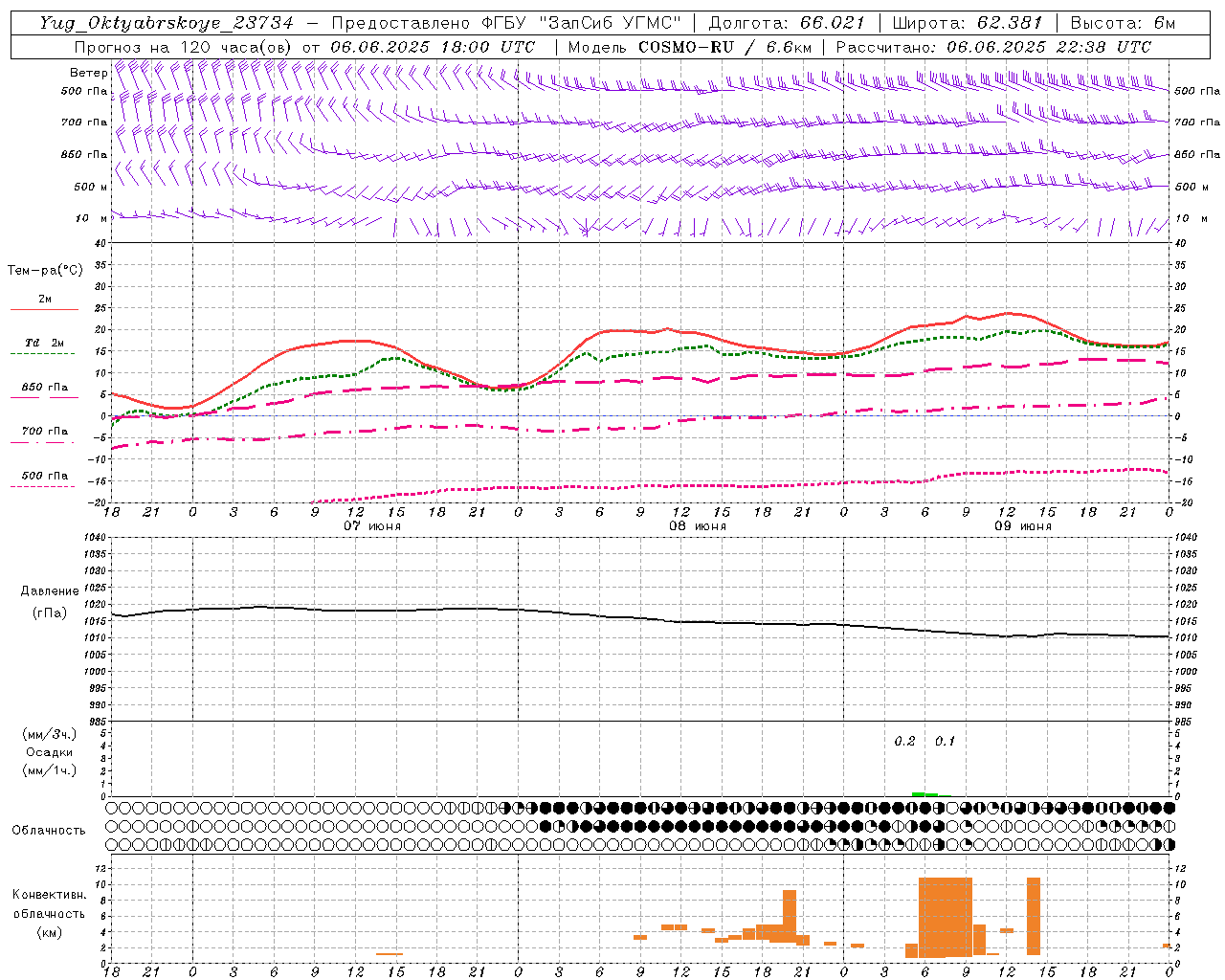Click the Осадки precipitation label
The width and height of the screenshot is (1225, 980).
click(50, 752)
